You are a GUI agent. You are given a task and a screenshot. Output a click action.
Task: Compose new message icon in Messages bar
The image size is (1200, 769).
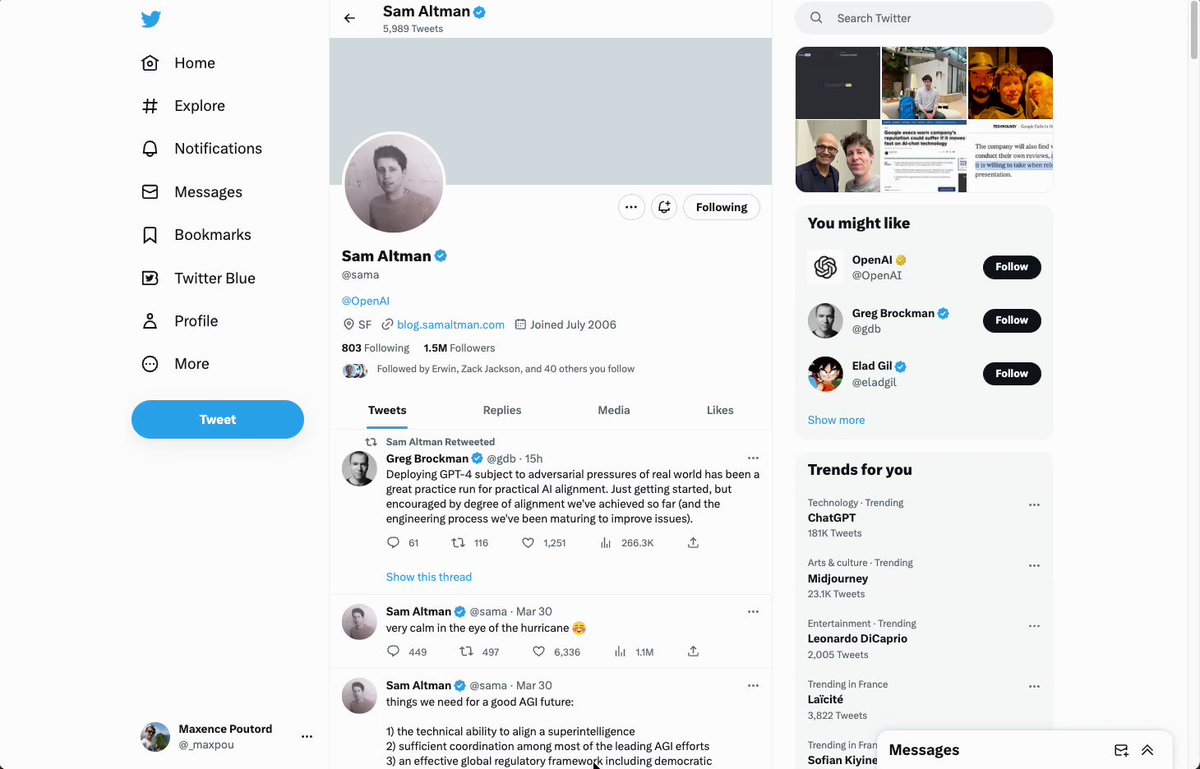[x=1121, y=750]
